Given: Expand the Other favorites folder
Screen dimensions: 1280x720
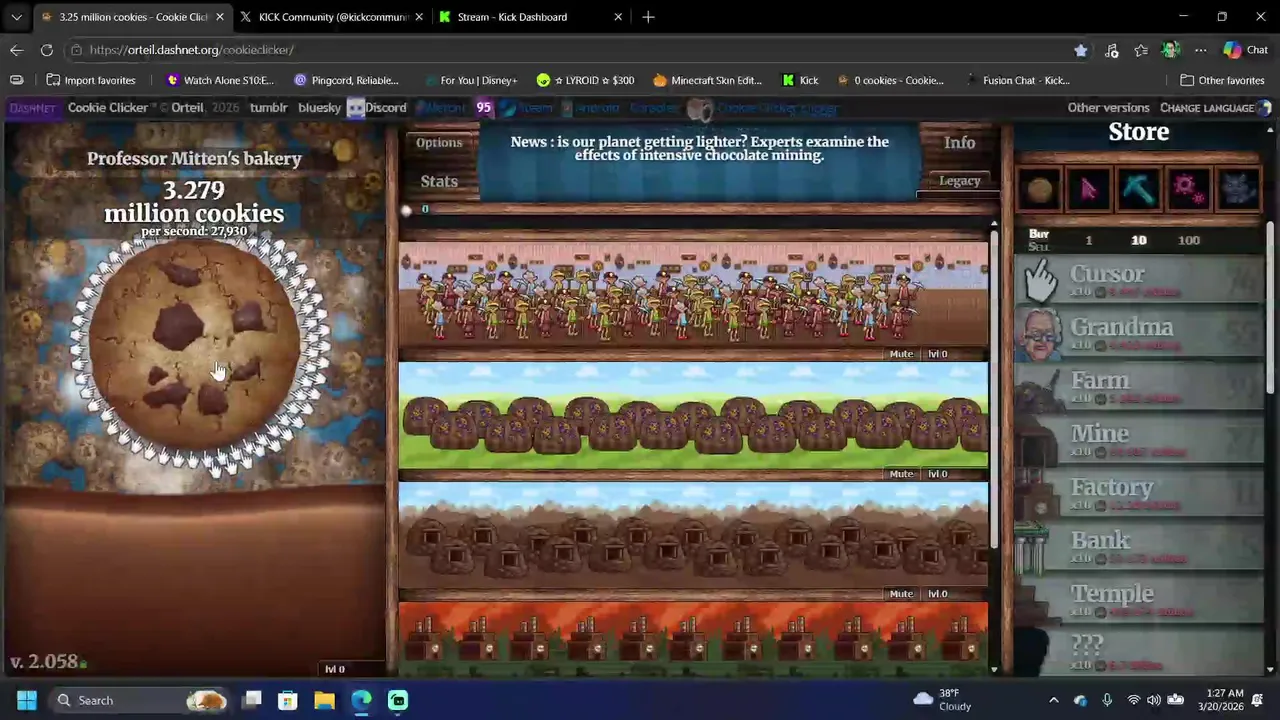Looking at the screenshot, I should (x=1222, y=80).
